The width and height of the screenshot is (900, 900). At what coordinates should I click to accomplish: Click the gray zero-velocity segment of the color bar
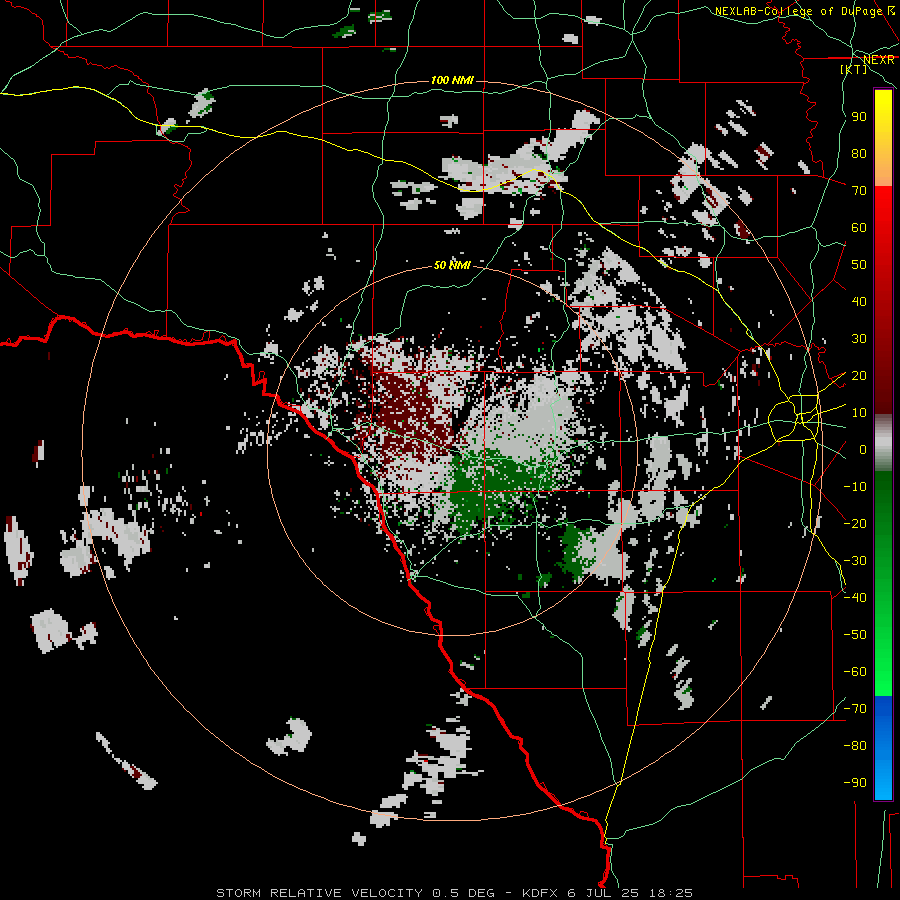pyautogui.click(x=883, y=443)
